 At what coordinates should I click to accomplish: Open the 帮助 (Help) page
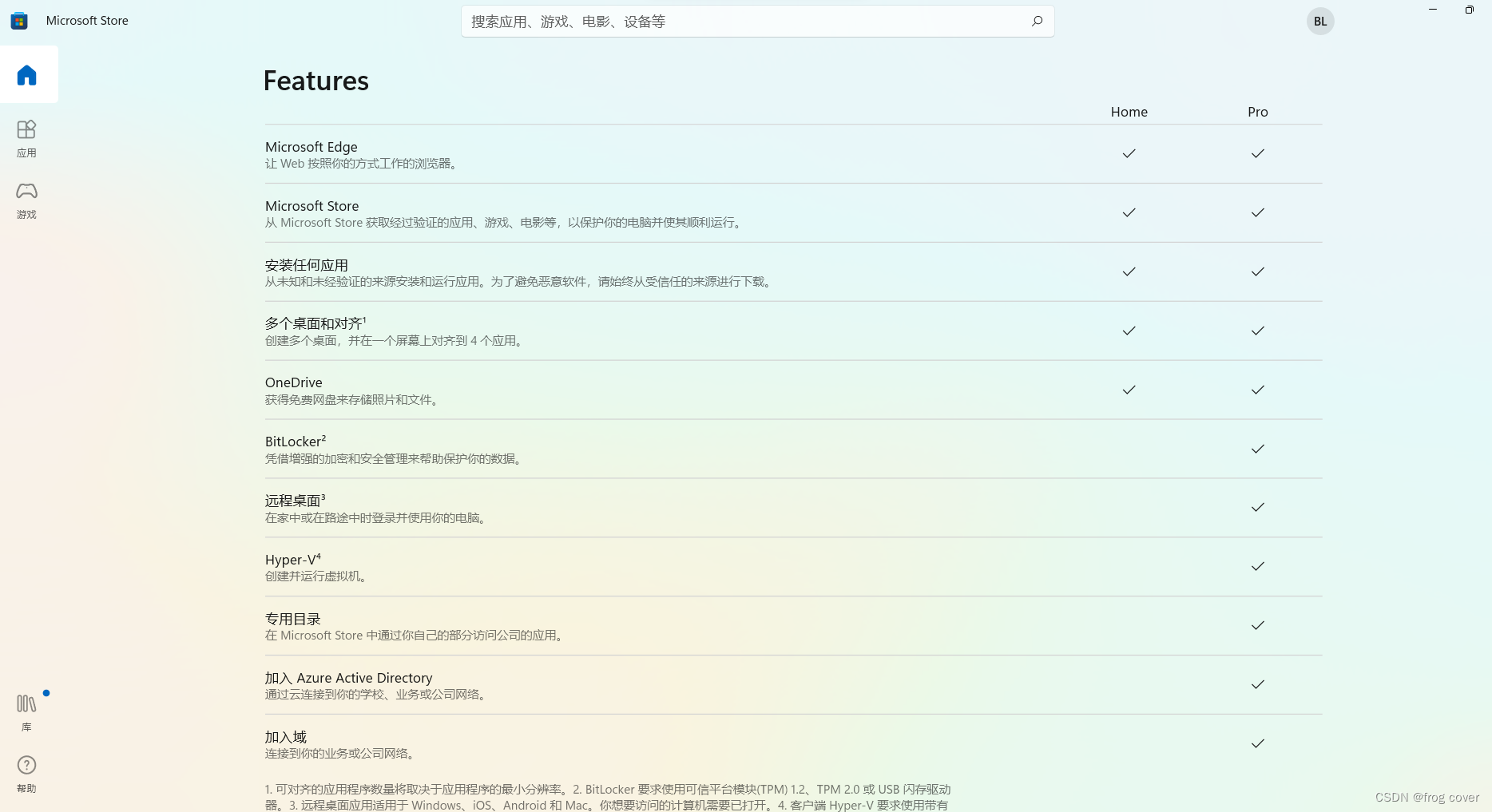pyautogui.click(x=27, y=774)
